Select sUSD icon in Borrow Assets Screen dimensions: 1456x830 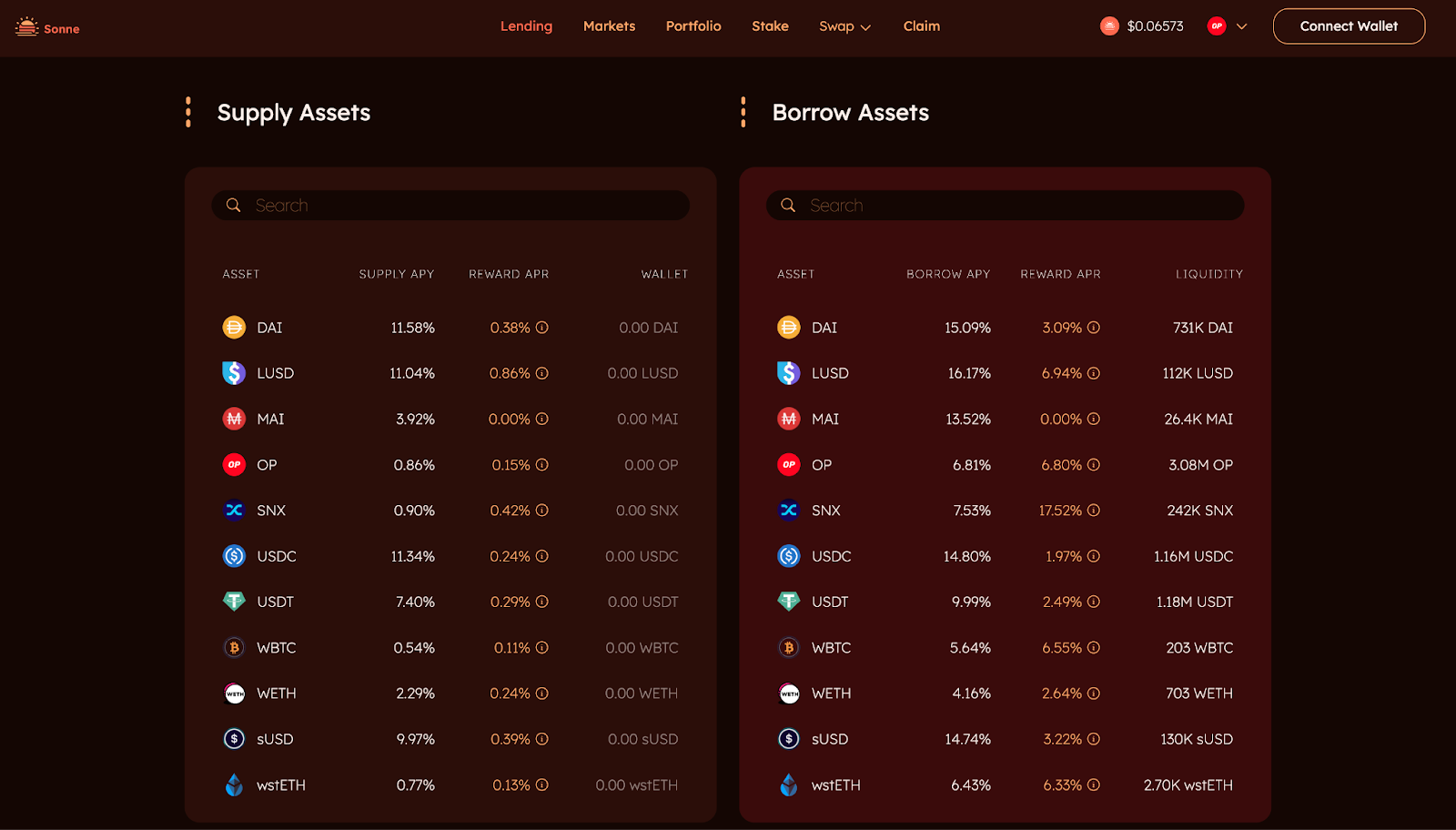pyautogui.click(x=789, y=739)
